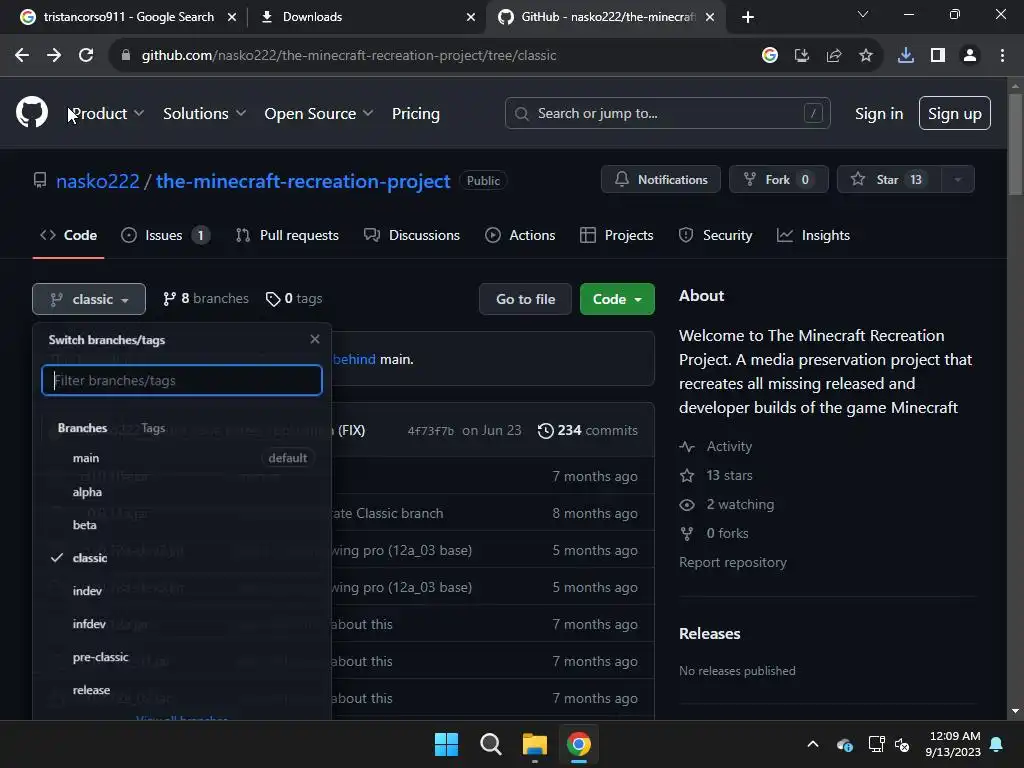Switch to the pre-classic branch
This screenshot has height=768, width=1024.
(182, 657)
